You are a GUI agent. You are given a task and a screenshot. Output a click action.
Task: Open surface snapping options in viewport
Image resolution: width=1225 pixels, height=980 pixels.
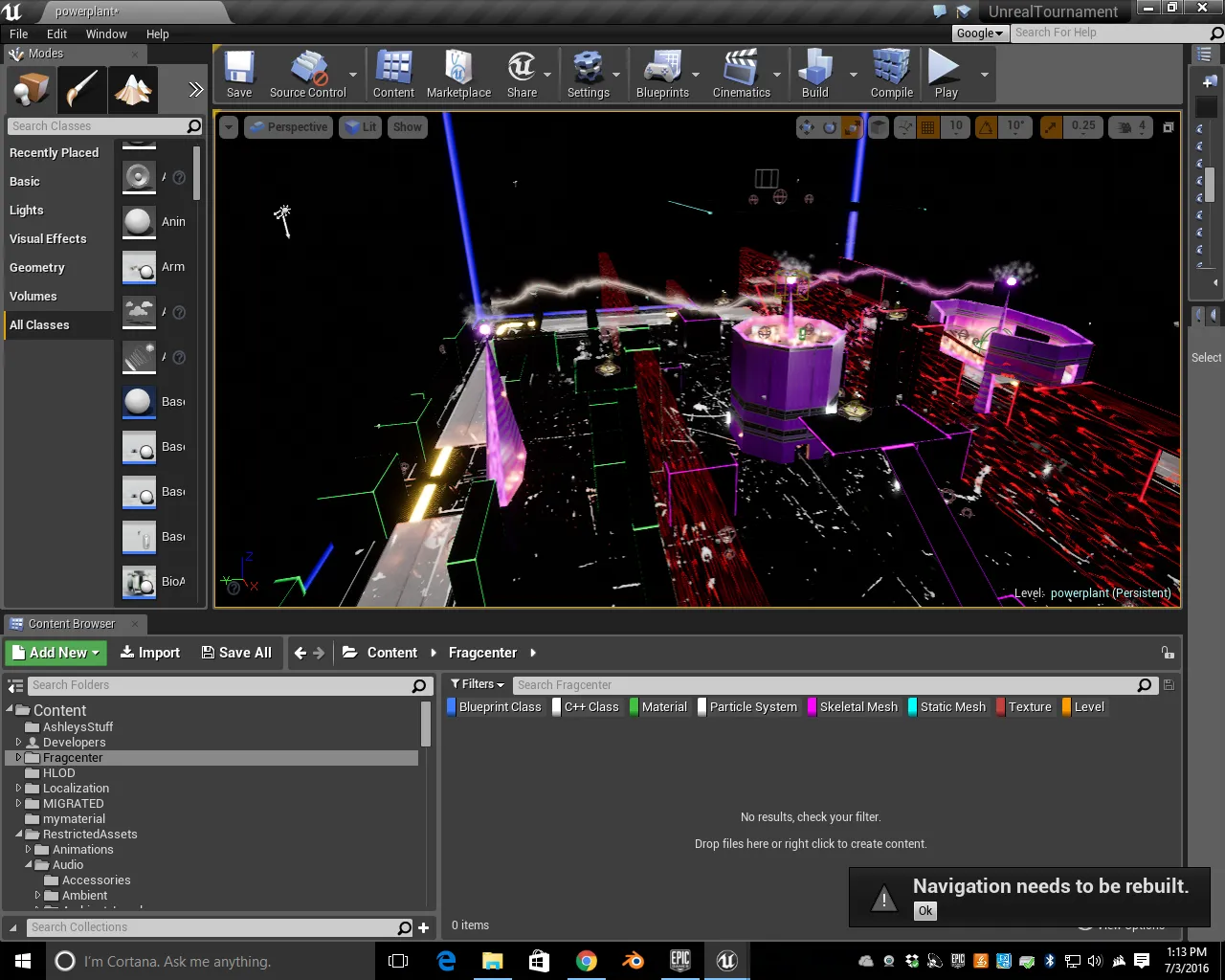coord(904,126)
